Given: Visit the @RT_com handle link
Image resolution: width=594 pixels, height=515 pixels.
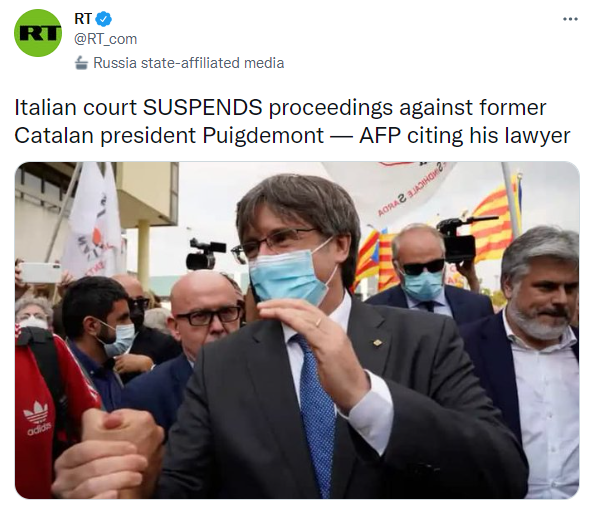Looking at the screenshot, I should tap(105, 39).
